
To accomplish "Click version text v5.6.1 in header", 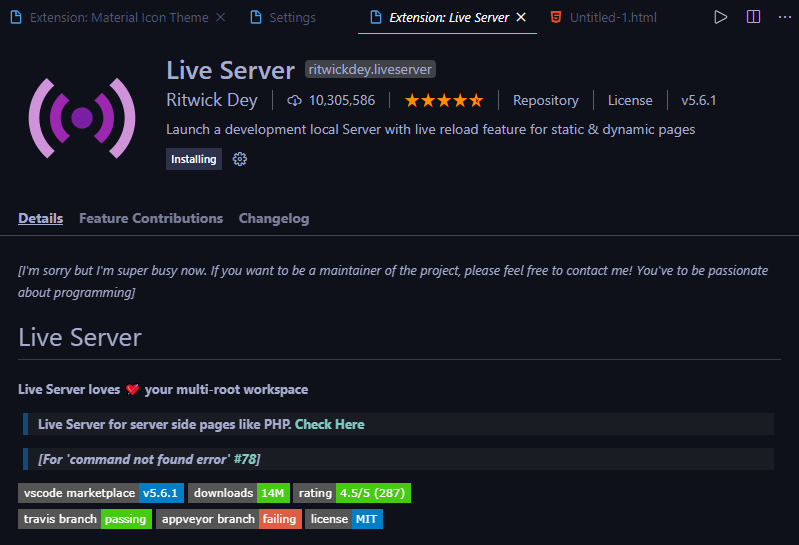I will coord(699,100).
